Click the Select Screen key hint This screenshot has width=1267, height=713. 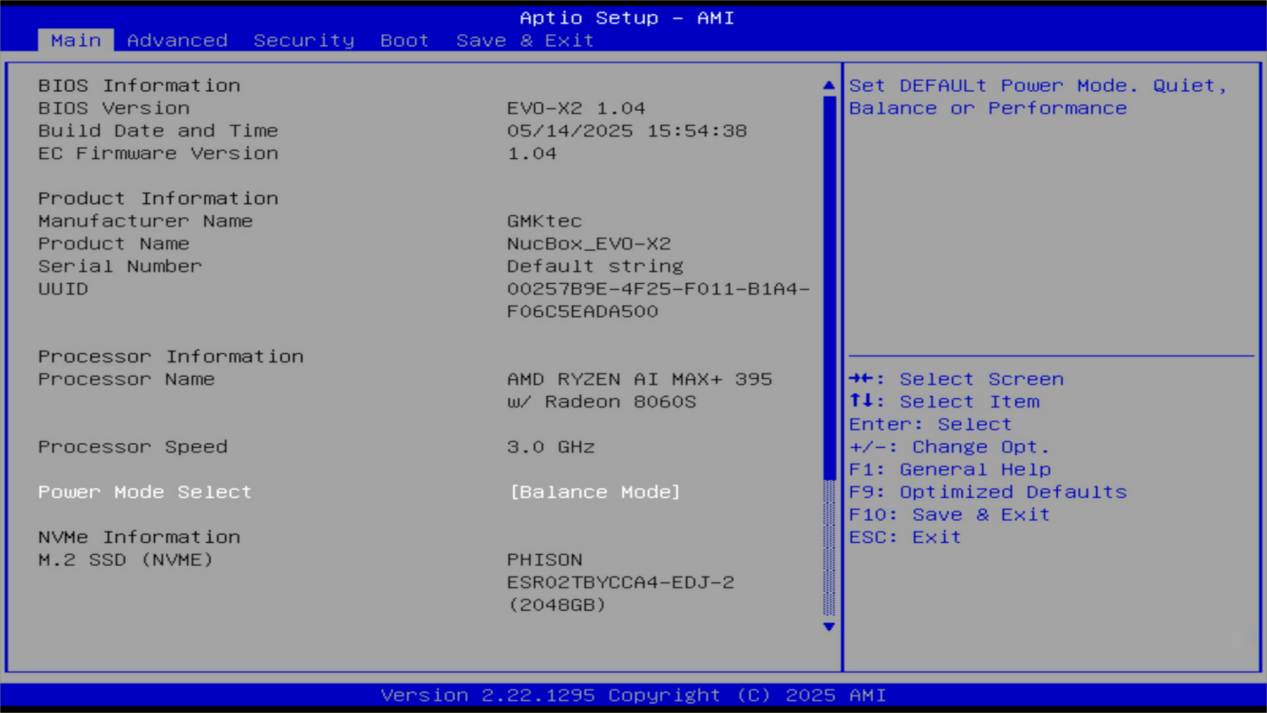tap(957, 379)
